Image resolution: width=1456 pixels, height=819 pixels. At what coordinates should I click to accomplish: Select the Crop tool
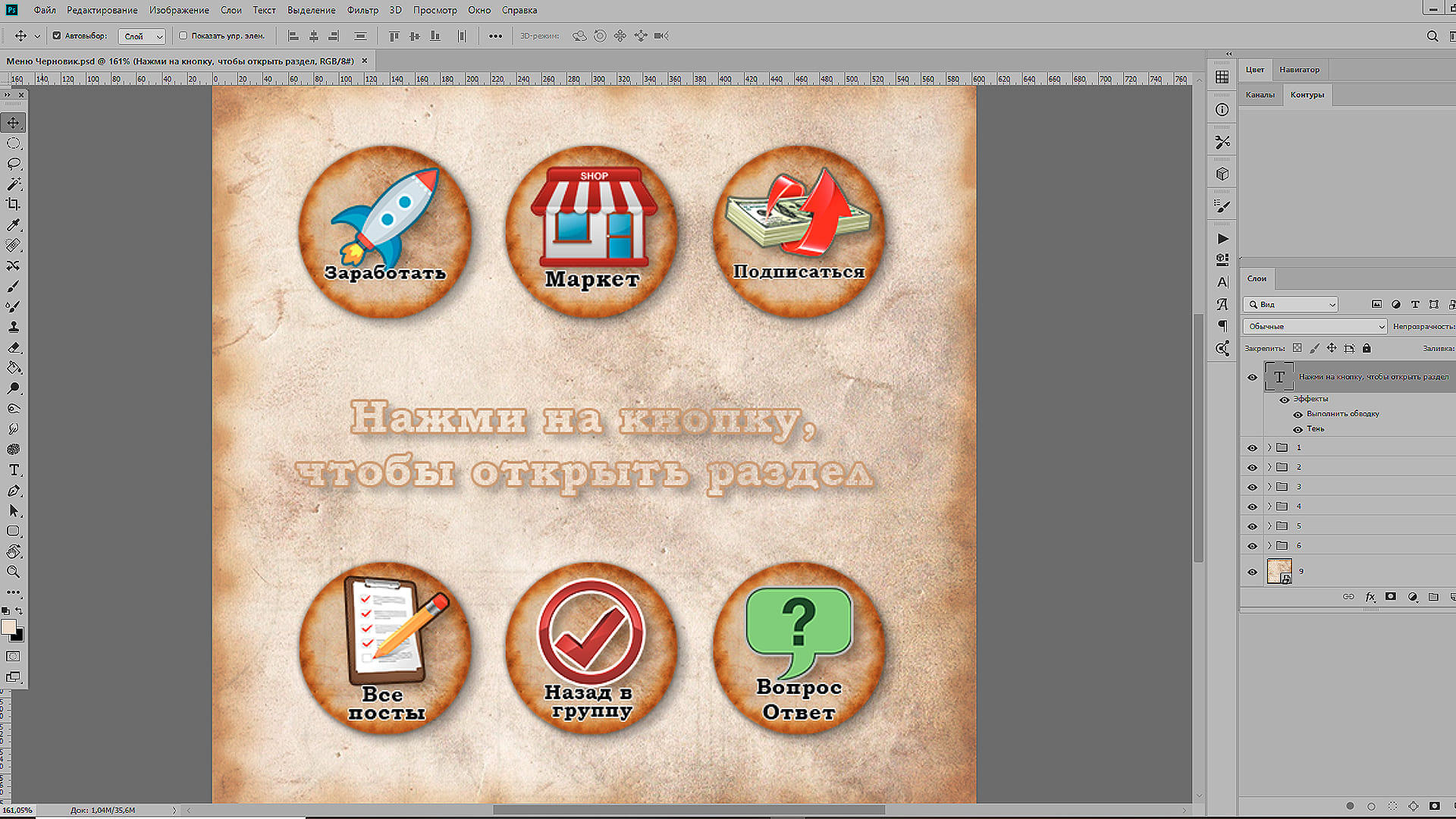[14, 204]
